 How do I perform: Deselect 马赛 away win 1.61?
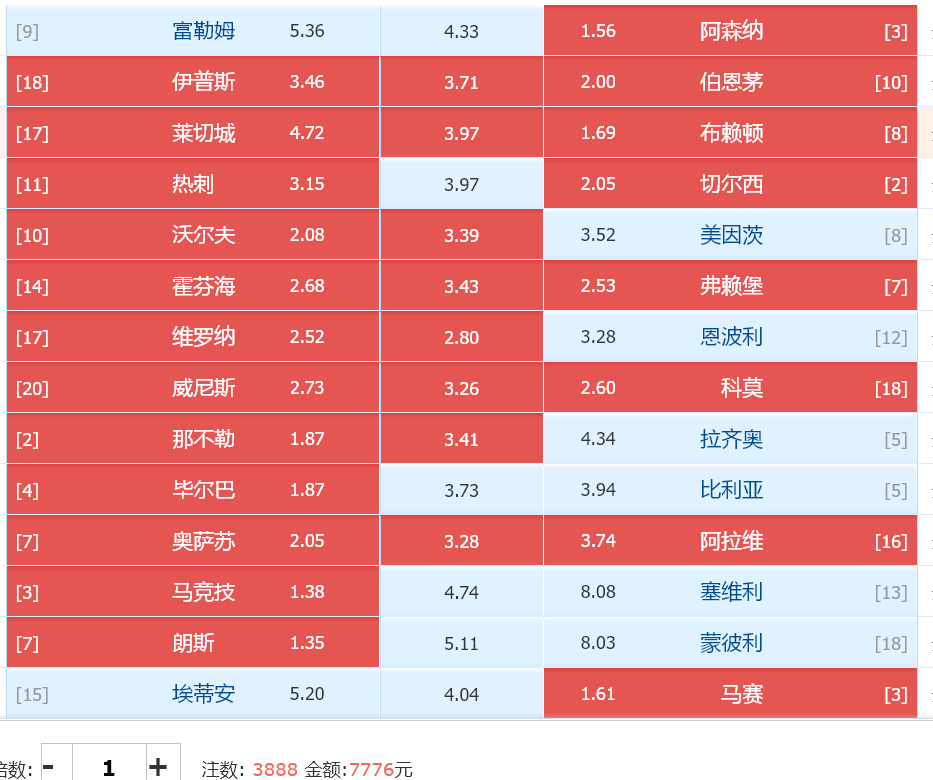(730, 694)
